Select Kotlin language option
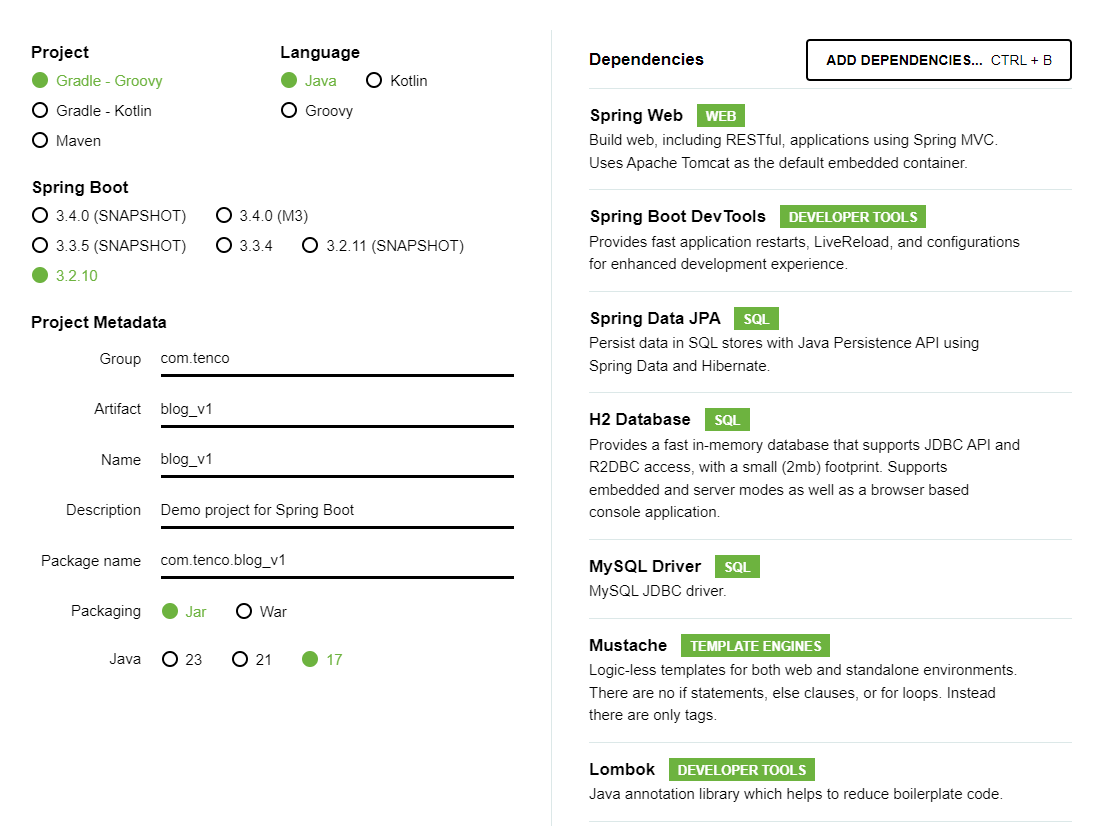 point(397,80)
